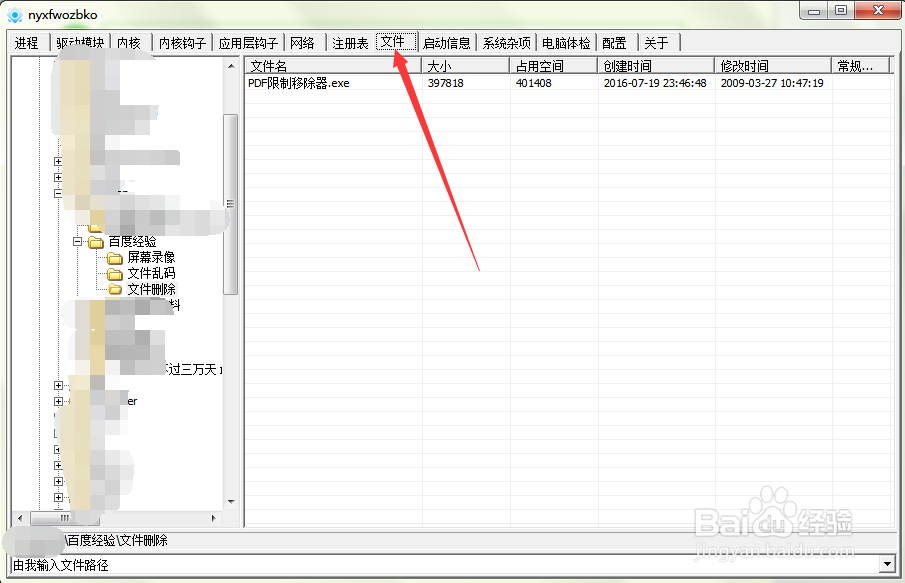This screenshot has width=905, height=583.
Task: Focus the 由我输入文件路径 input field
Action: [x=445, y=565]
